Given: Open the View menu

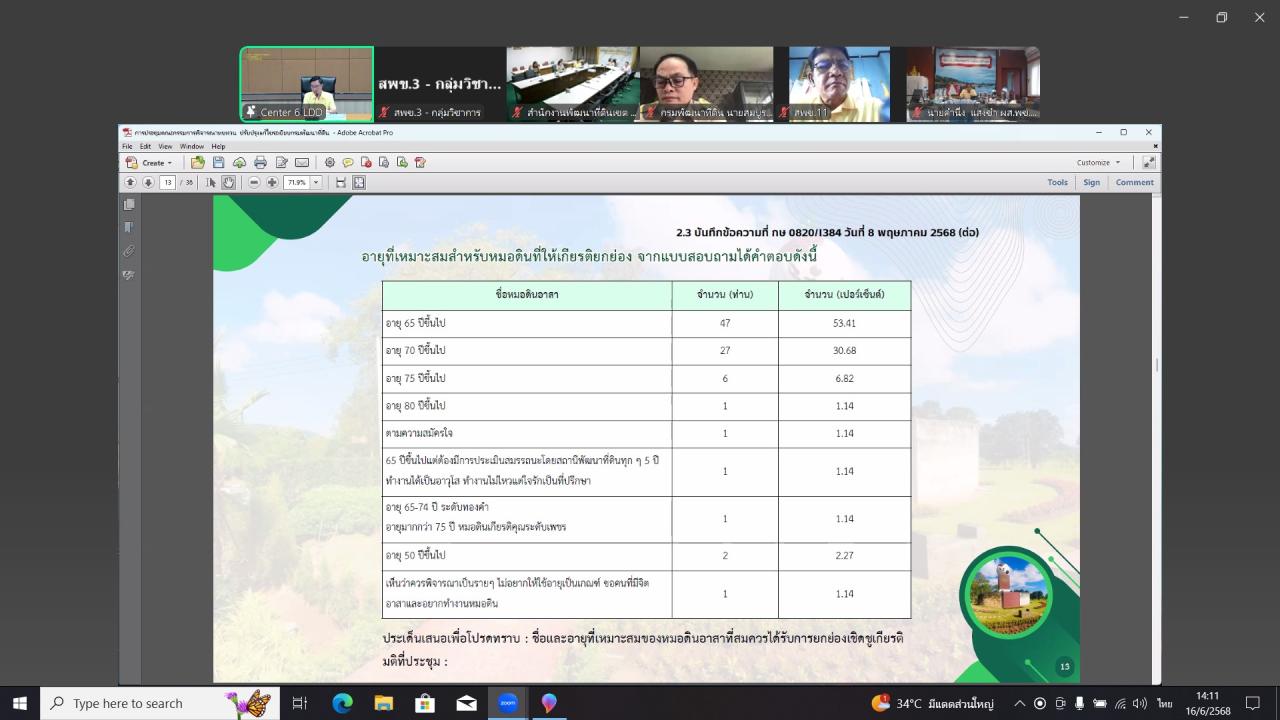Looking at the screenshot, I should [x=165, y=146].
